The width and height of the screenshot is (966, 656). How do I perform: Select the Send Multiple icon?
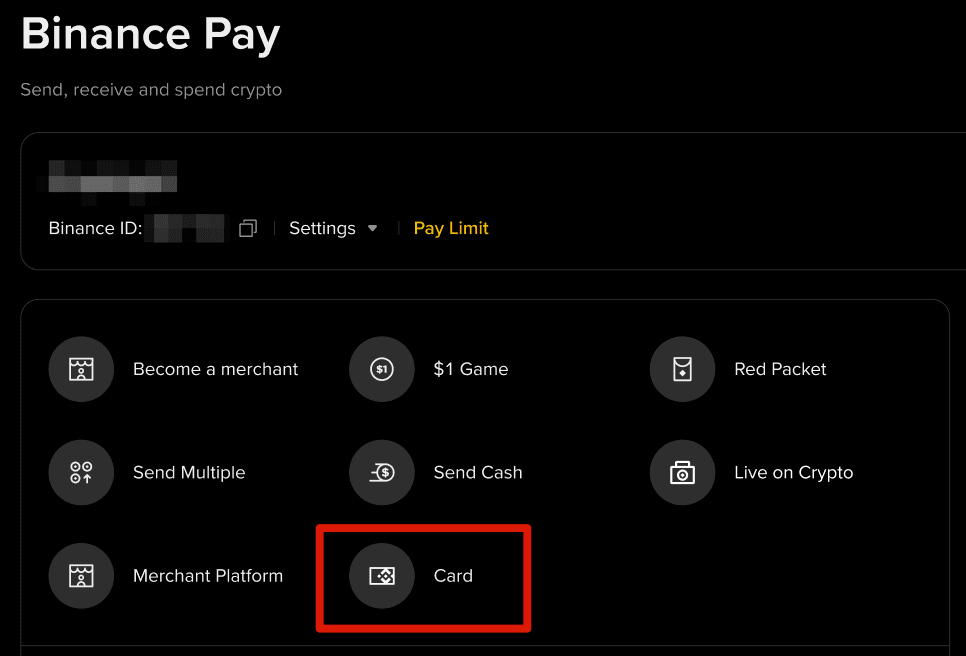coord(81,472)
